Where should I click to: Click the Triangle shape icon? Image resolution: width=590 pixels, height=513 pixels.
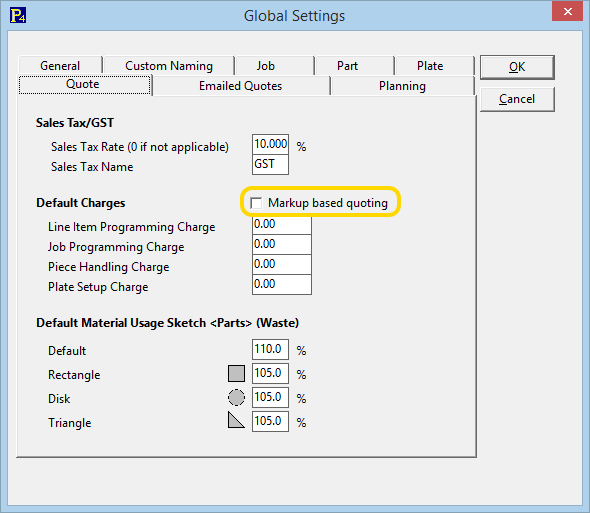click(236, 420)
